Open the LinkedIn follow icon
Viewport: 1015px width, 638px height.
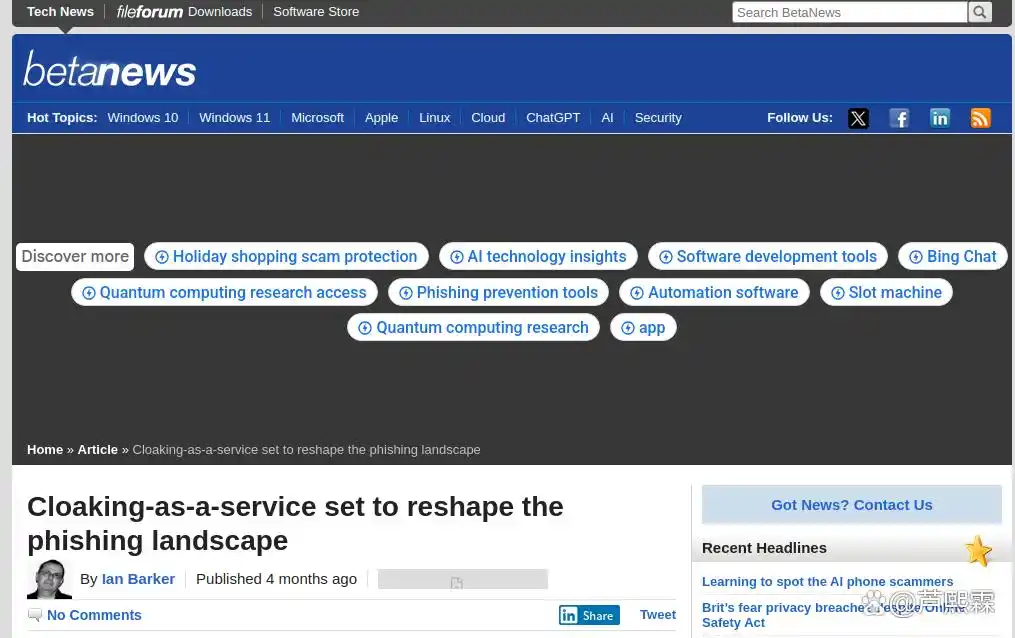[x=940, y=118]
